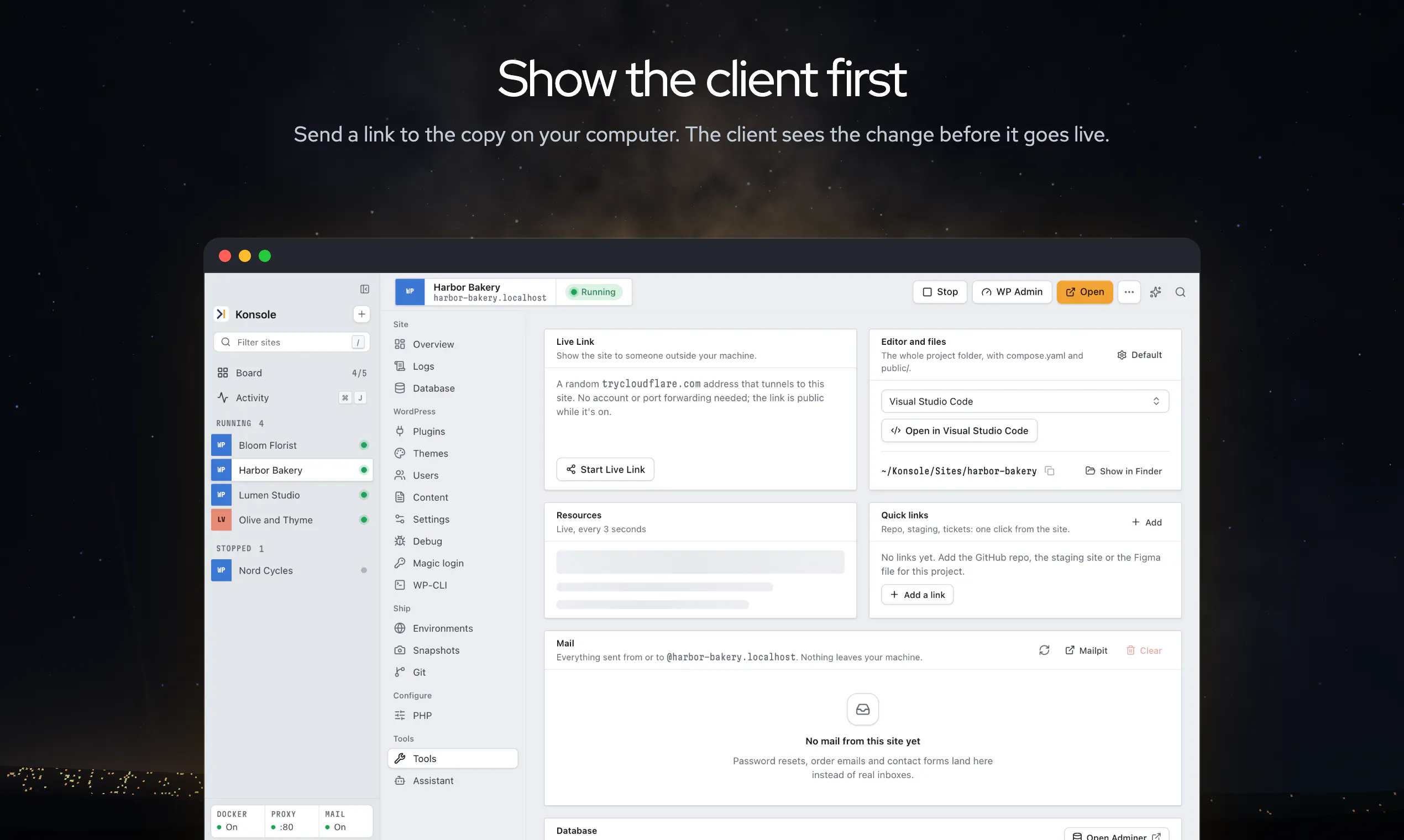
Task: Click the Add a link button
Action: click(917, 595)
